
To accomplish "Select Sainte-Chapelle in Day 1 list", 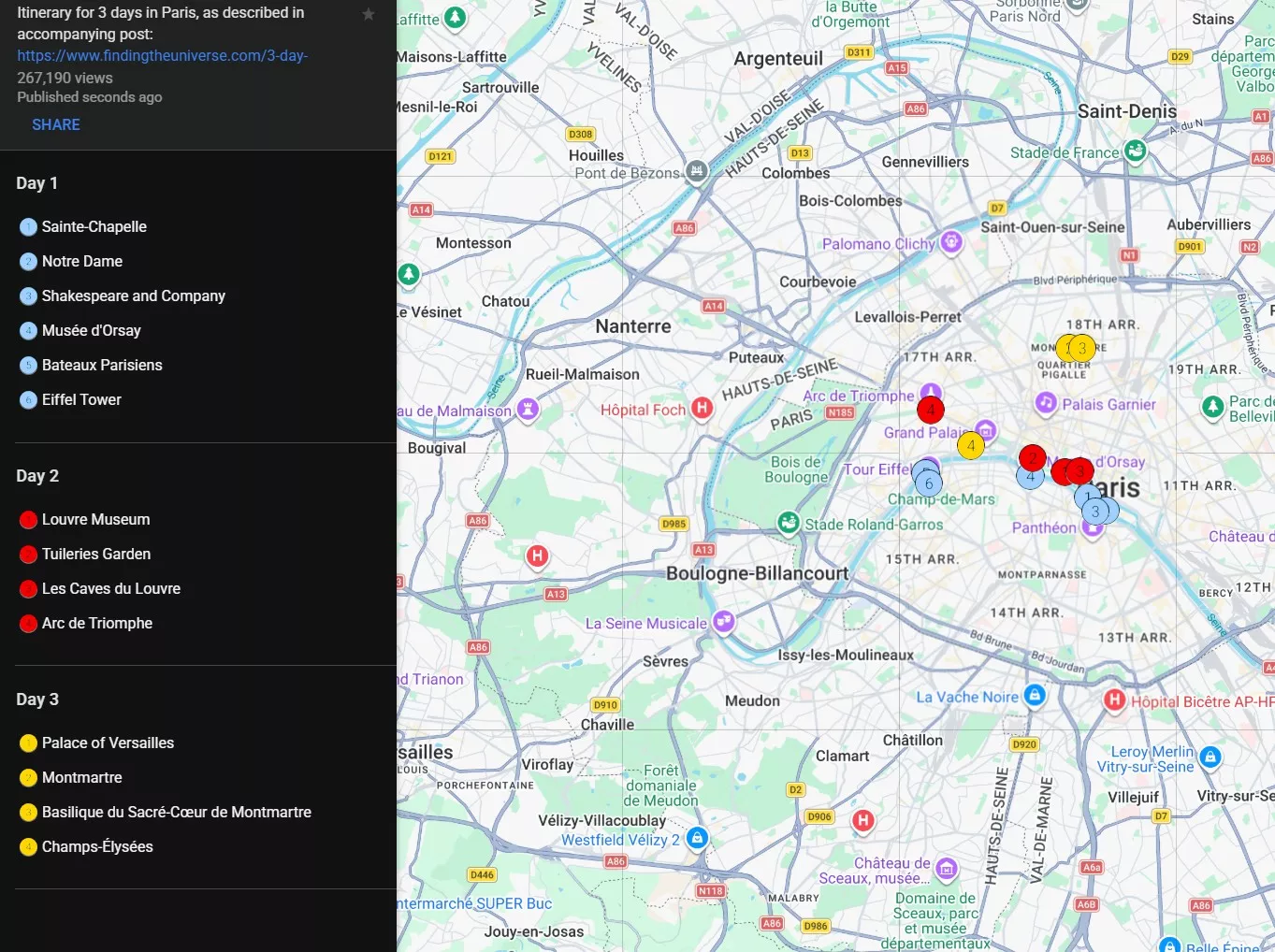I will point(94,226).
